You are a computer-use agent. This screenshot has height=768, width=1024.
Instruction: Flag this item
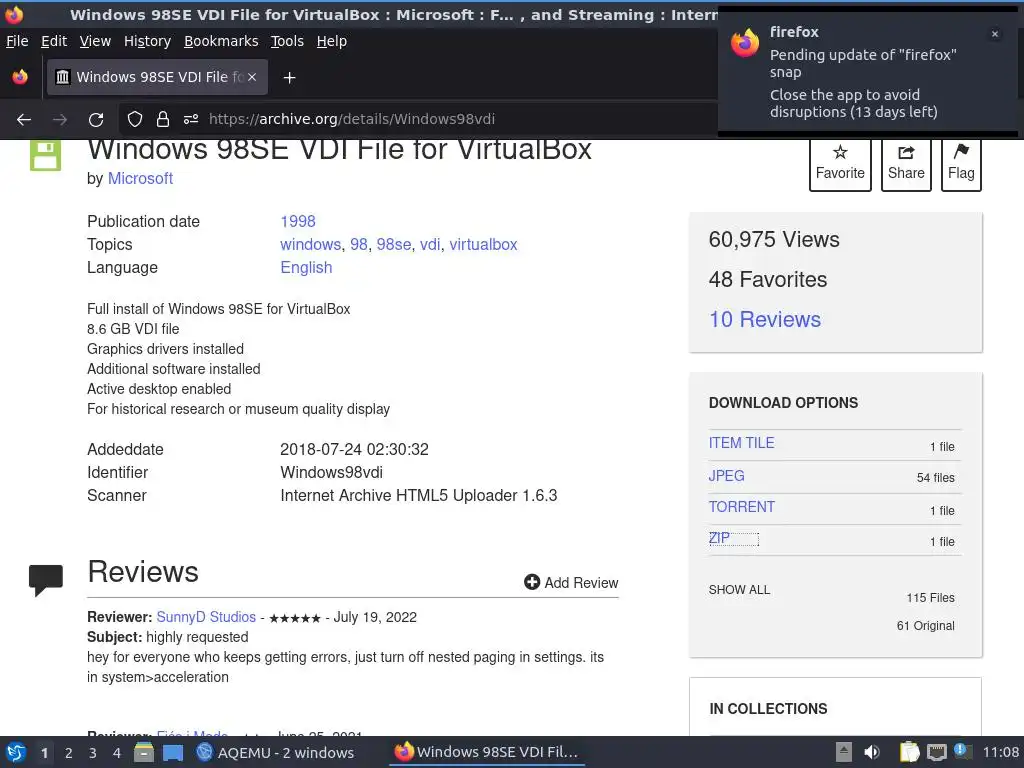pyautogui.click(x=961, y=163)
